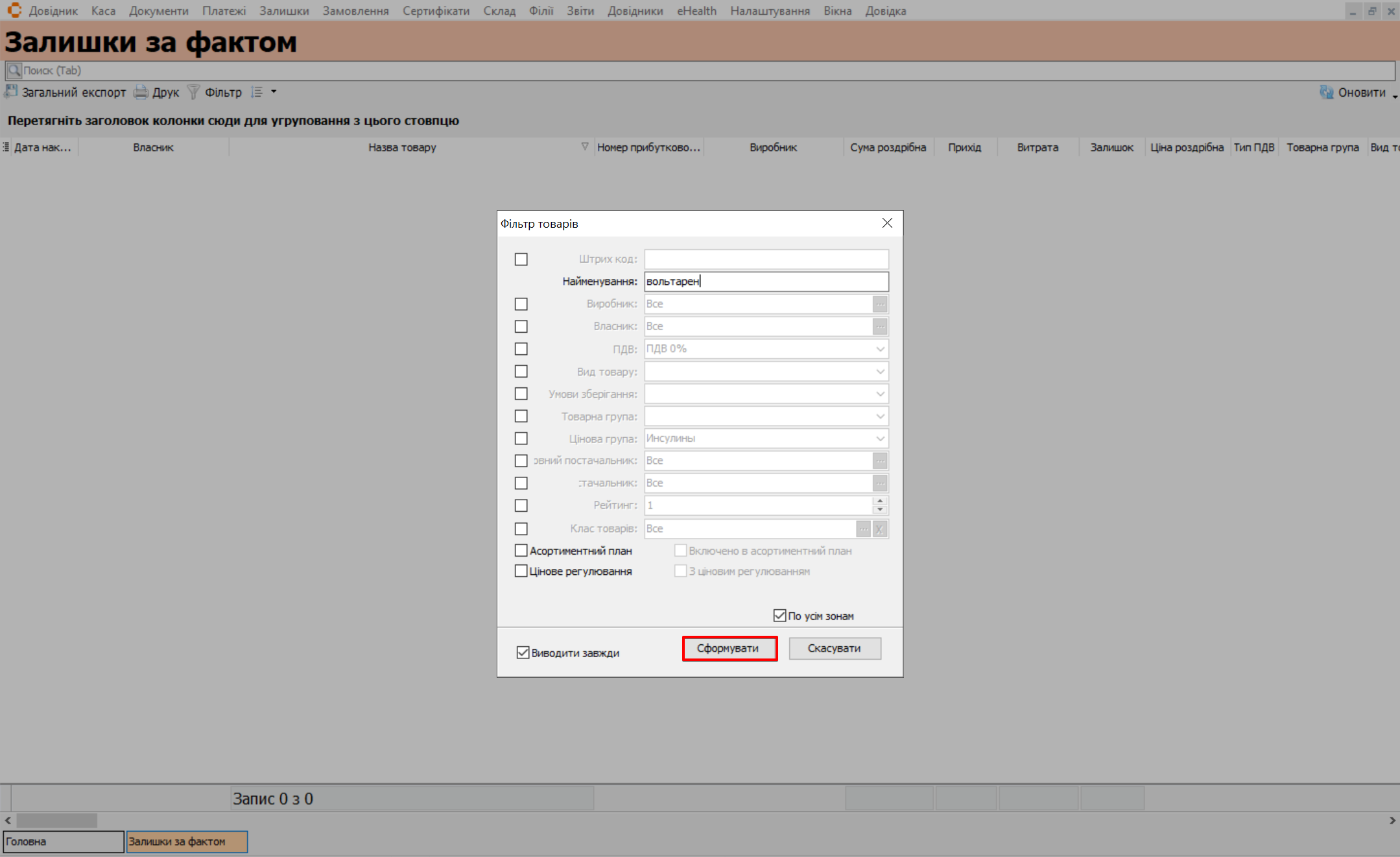The width and height of the screenshot is (1400, 857).
Task: Expand the Цінова група dropdown
Action: tap(880, 439)
